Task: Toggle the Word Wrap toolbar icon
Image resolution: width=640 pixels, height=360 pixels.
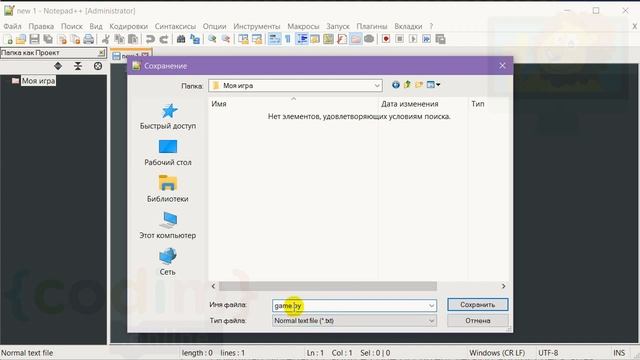Action: [x=274, y=39]
